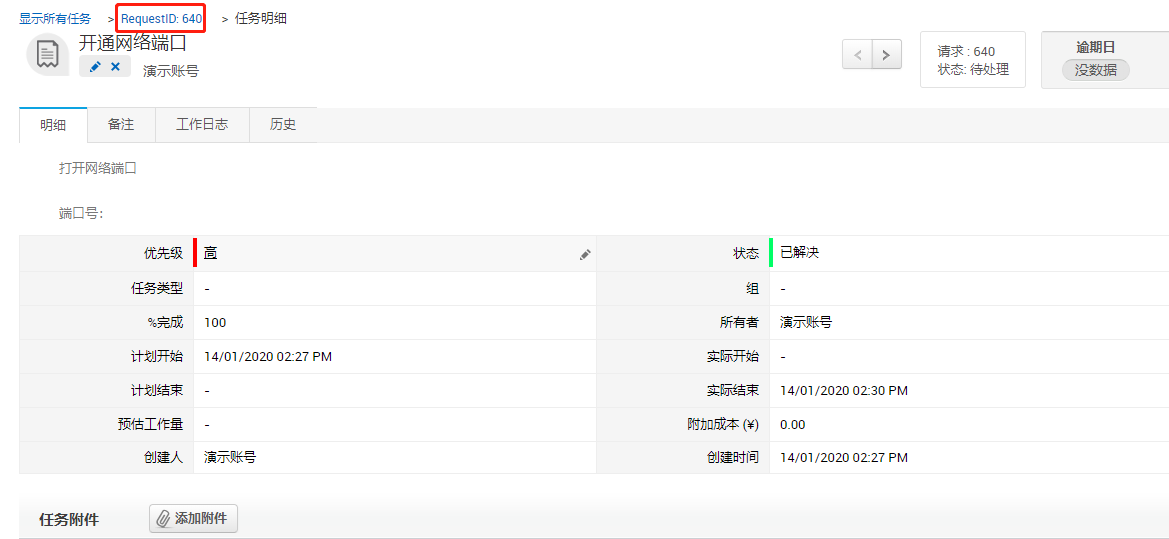This screenshot has height=539, width=1169.
Task: Open the 显示所有任务 breadcrumb link
Action: (x=55, y=19)
